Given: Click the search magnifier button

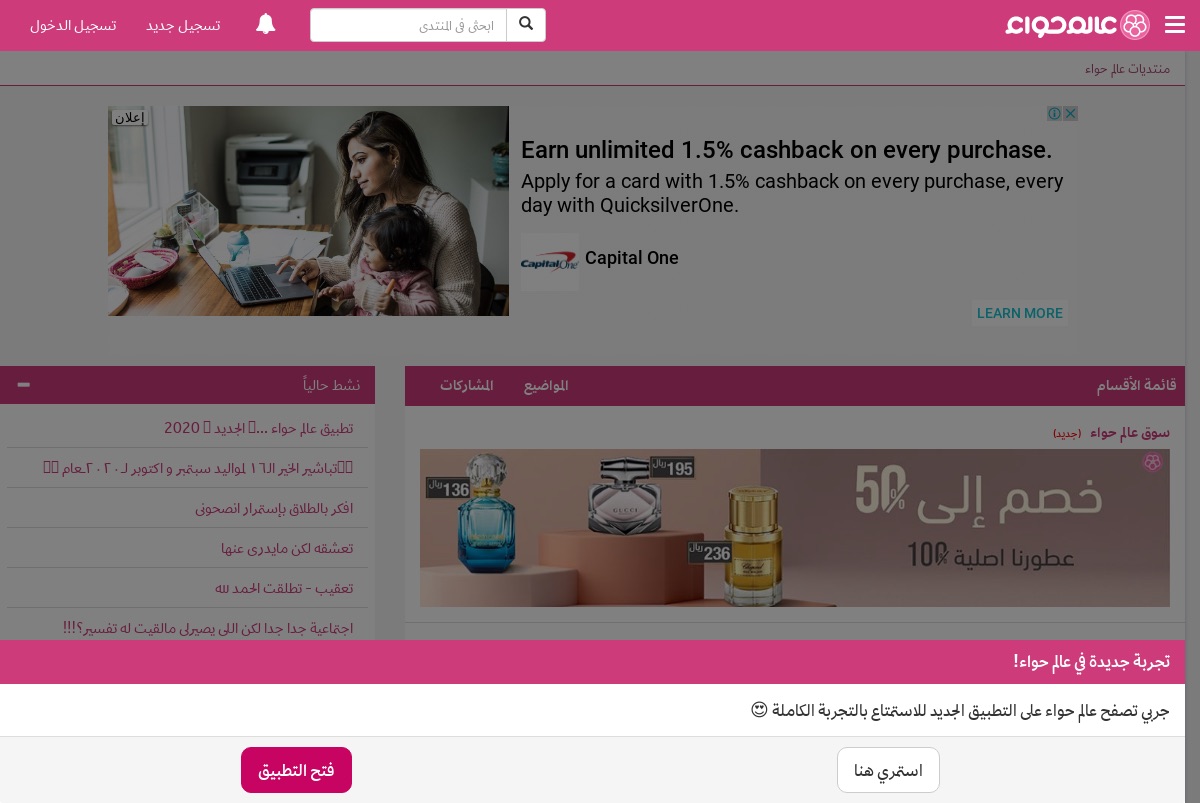Looking at the screenshot, I should 527,25.
